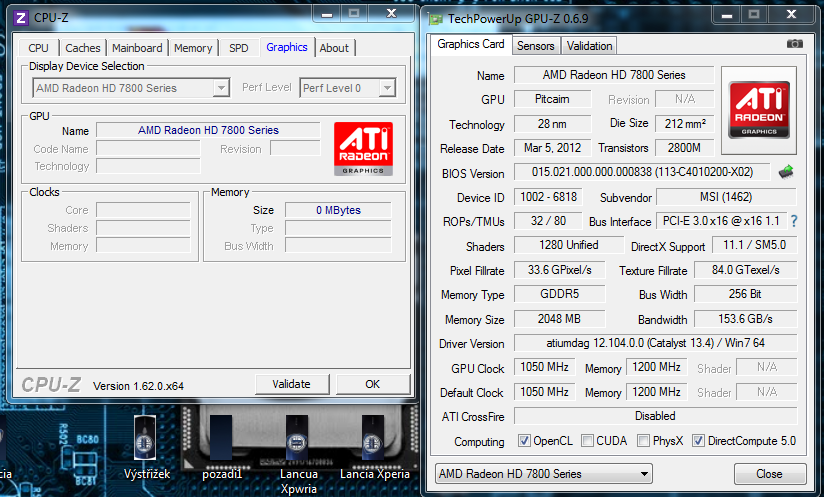Switch to the Validation tab in GPU-Z
Viewport: 824px width, 497px height.
pos(589,46)
